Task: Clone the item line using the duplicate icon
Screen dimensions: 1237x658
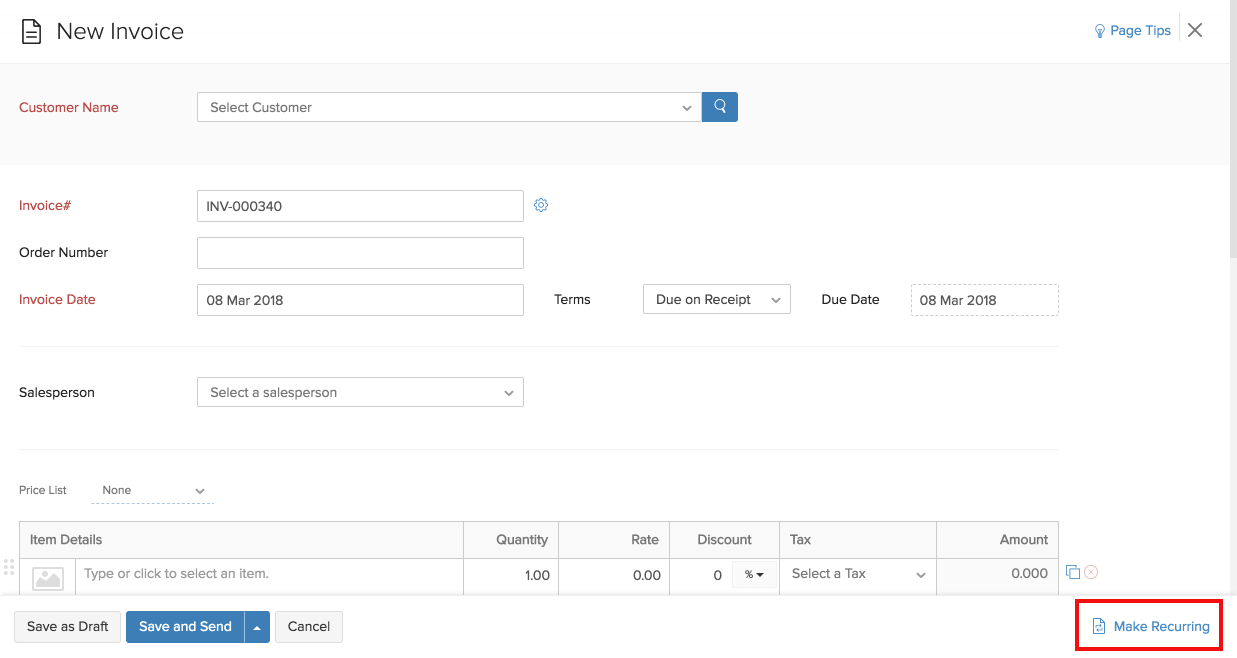Action: click(x=1073, y=571)
